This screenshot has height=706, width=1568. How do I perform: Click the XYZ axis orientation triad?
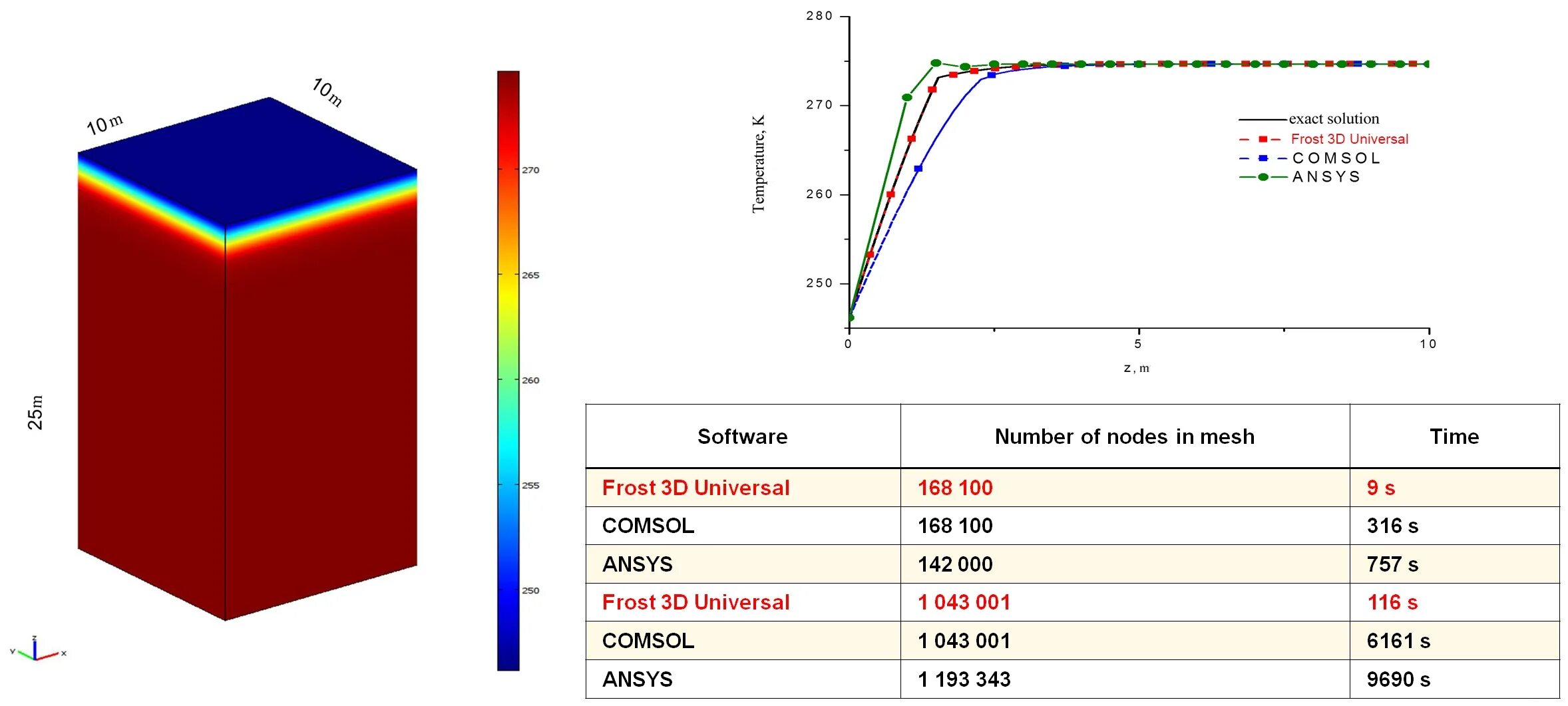[38, 648]
